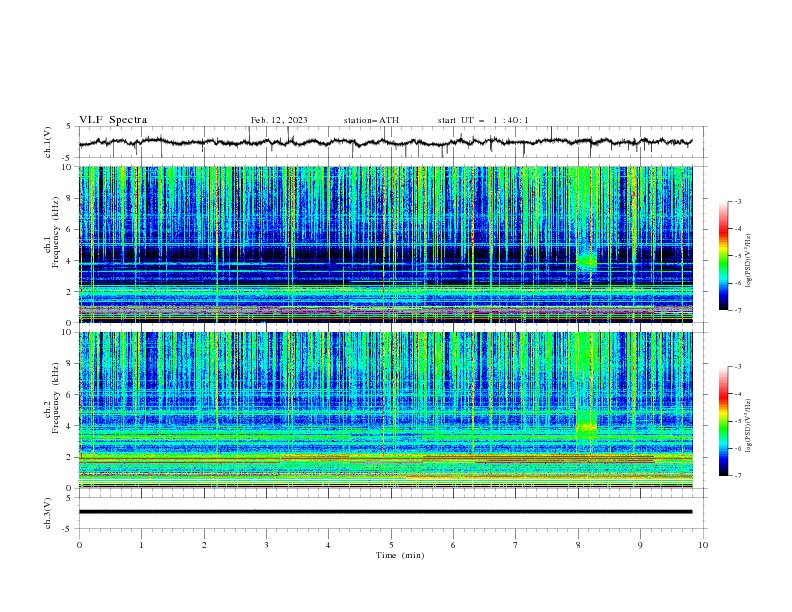Viewport: 792px width, 612px height.
Task: Click the ch.2 'Frequency (kHz)' axis label
Action: pyautogui.click(x=55, y=398)
